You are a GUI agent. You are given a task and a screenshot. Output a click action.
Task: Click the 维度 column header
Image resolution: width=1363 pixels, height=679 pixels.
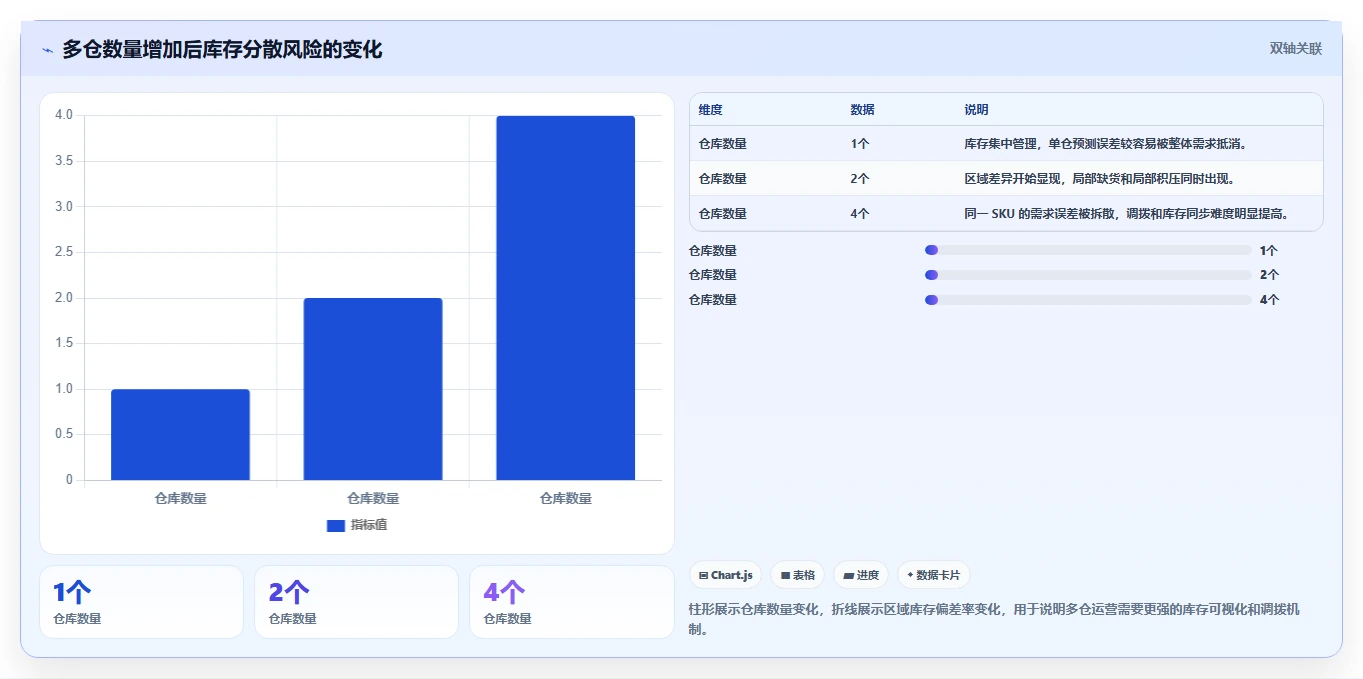point(710,109)
